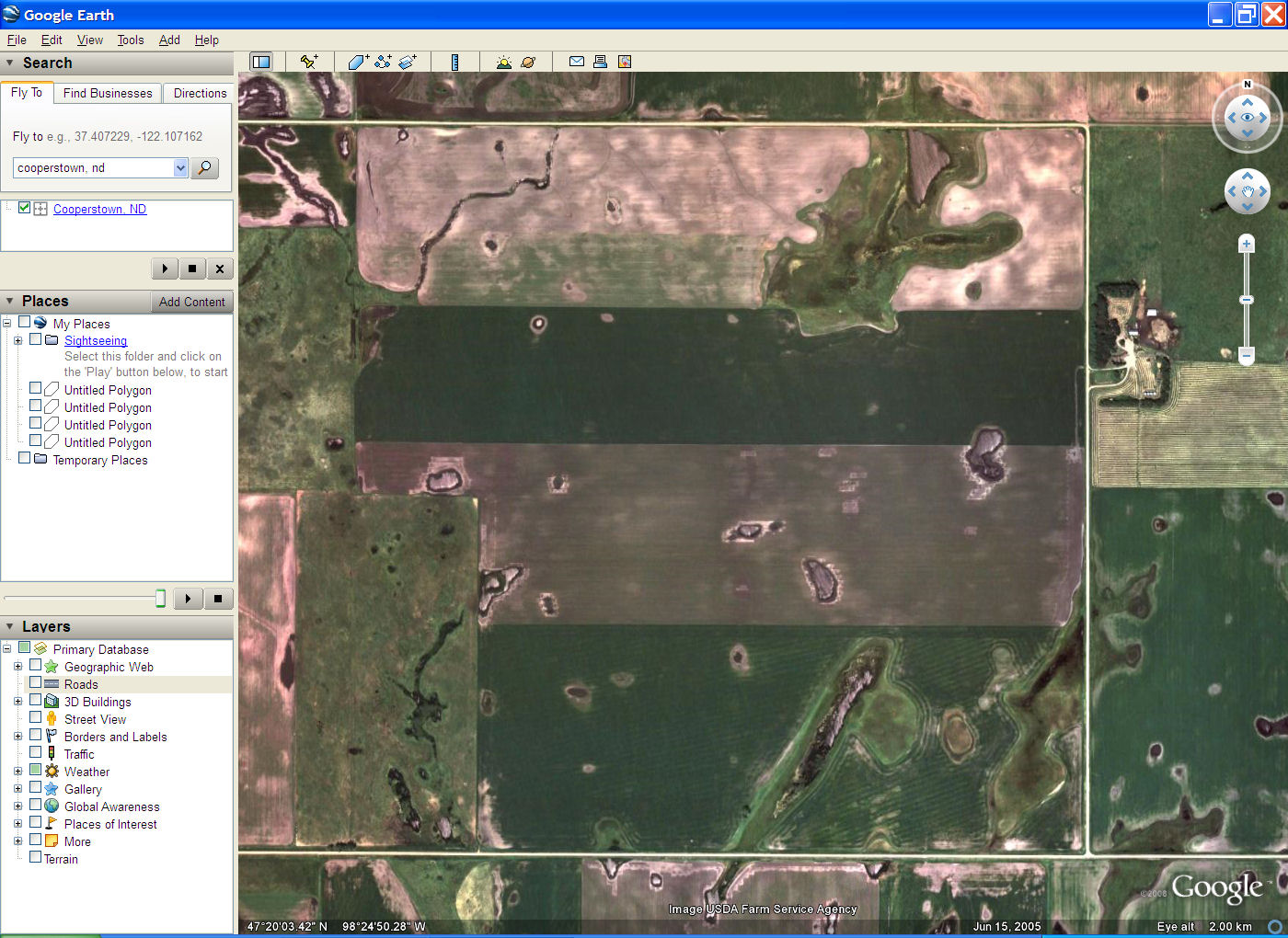
Task: Click the Street View pegman icon
Action: coord(52,719)
